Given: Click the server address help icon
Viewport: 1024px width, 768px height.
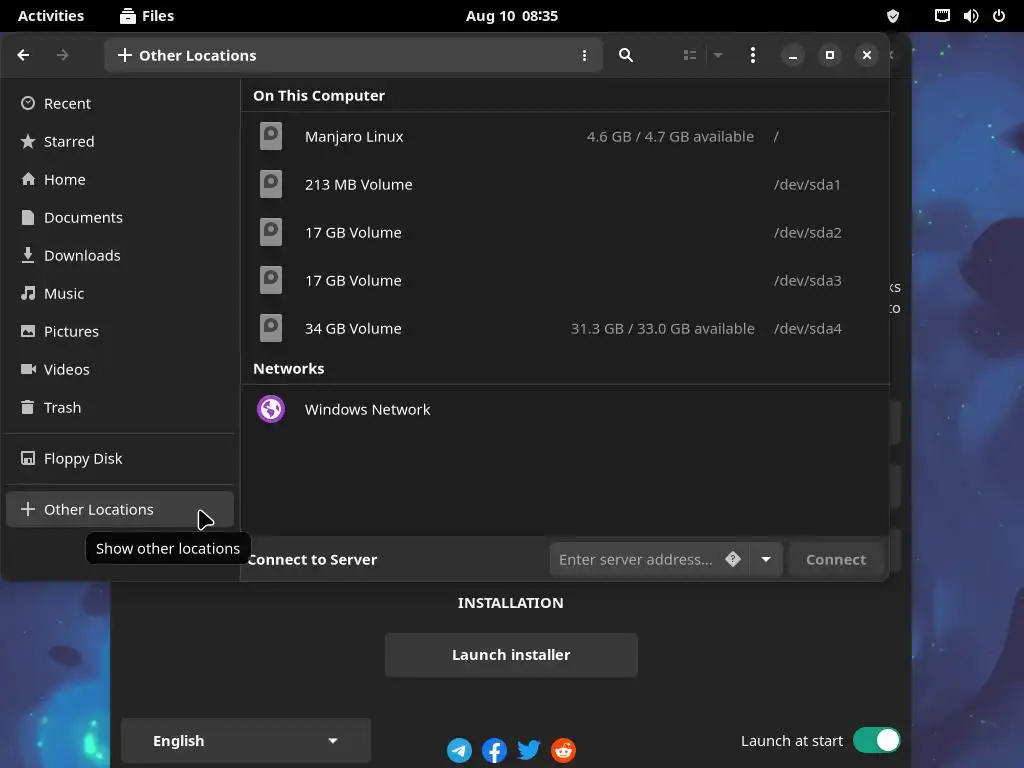Looking at the screenshot, I should point(733,559).
